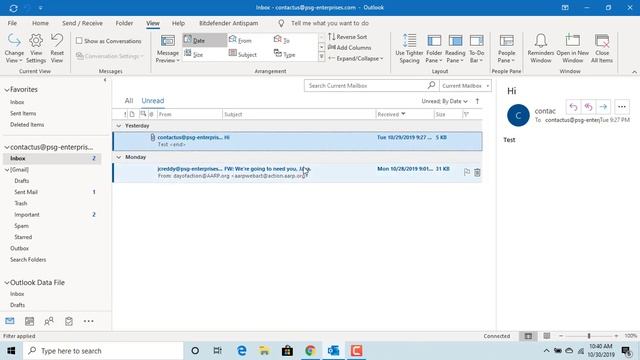The width and height of the screenshot is (640, 360).
Task: Switch to Tasks in navigation bar
Action: 69,321
